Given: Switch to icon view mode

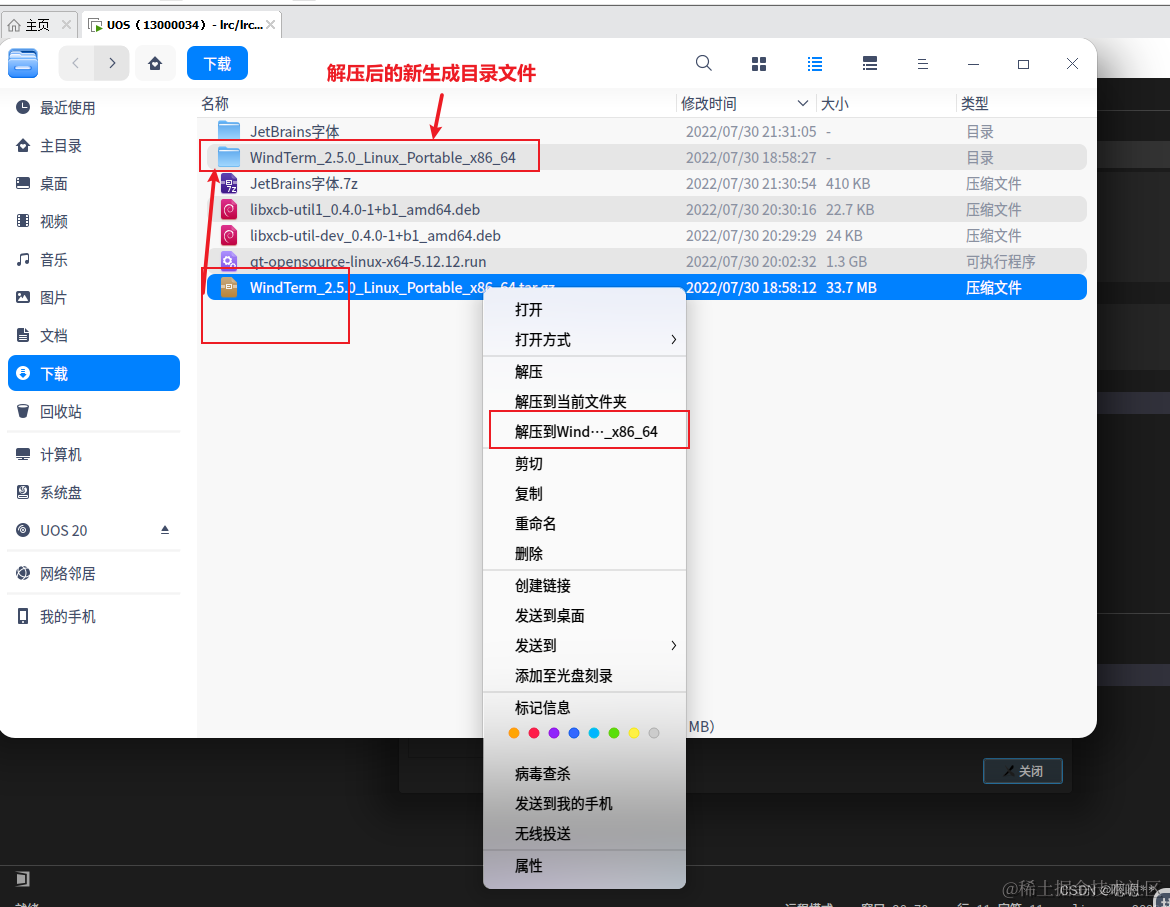Looking at the screenshot, I should (x=759, y=63).
